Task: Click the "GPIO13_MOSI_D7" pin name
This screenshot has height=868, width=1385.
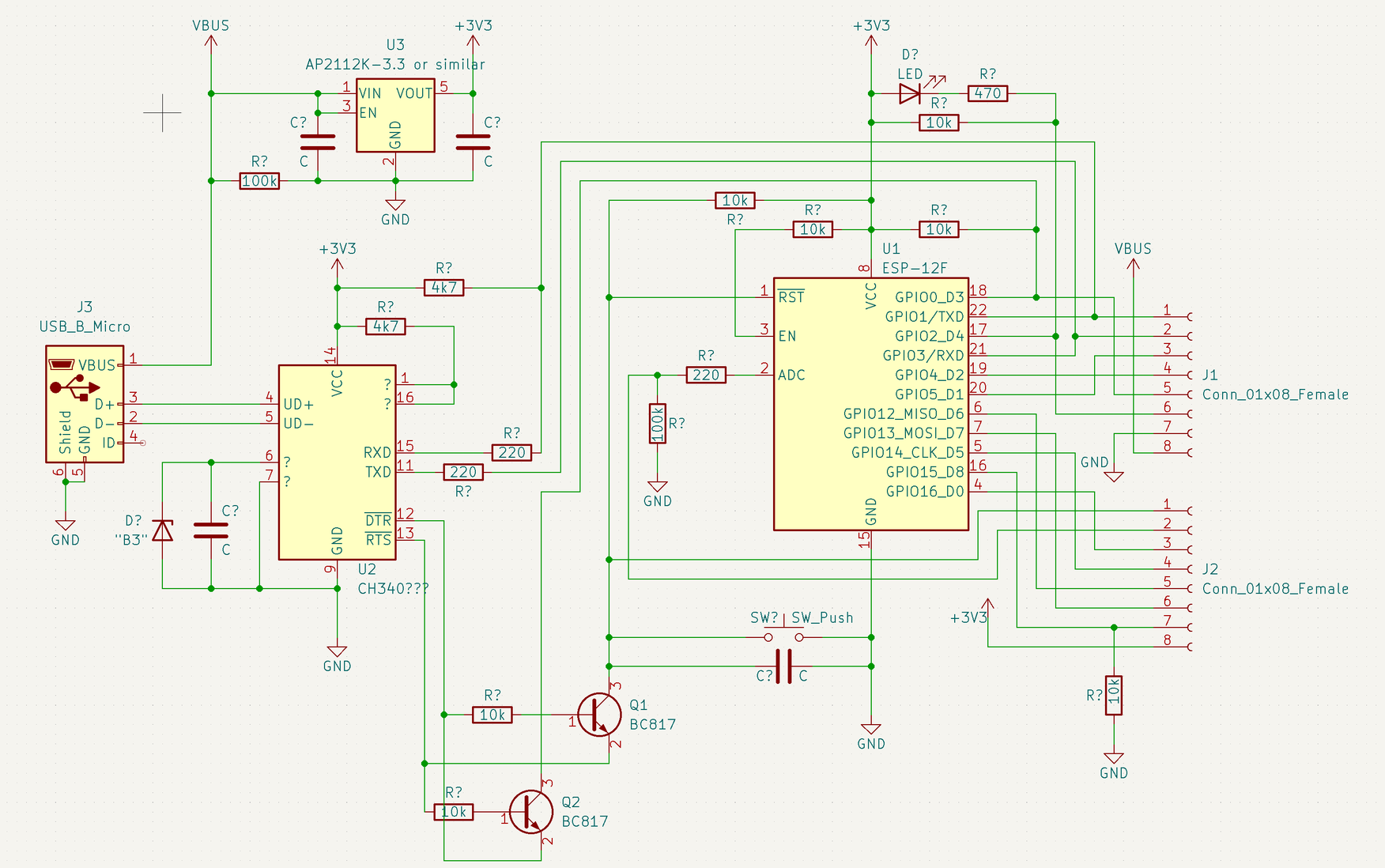Action: coord(904,433)
